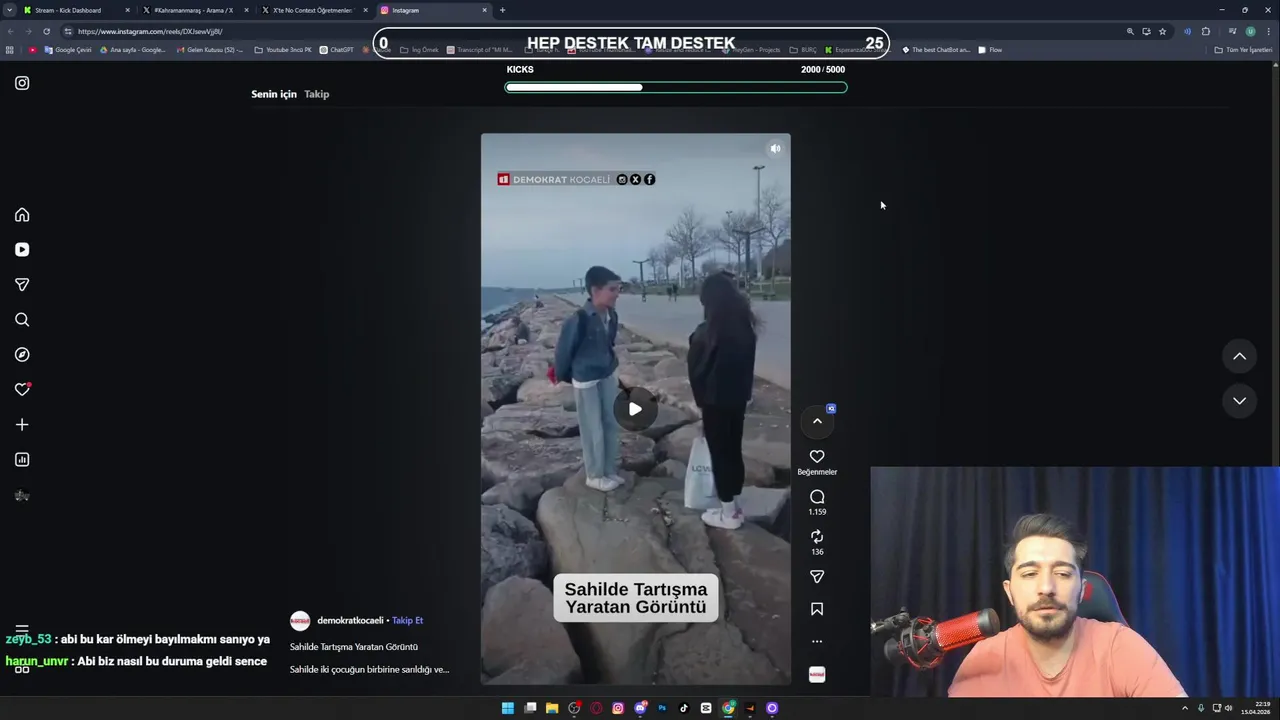Collapse reel action panel with up chevron
The height and width of the screenshot is (720, 1280).
click(x=817, y=421)
